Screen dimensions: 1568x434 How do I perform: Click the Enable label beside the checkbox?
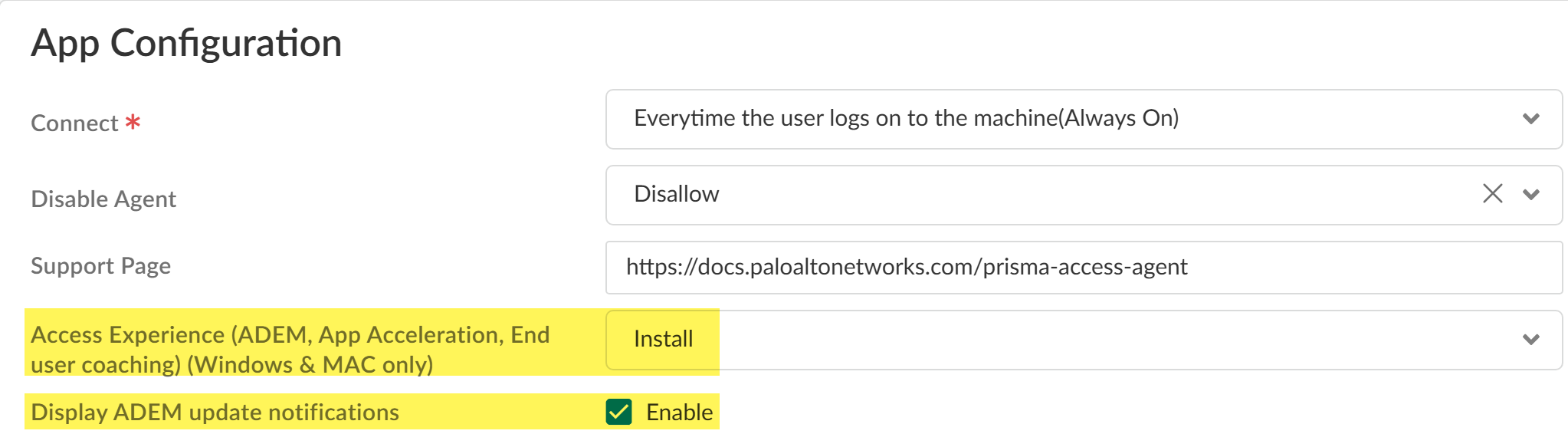click(679, 413)
